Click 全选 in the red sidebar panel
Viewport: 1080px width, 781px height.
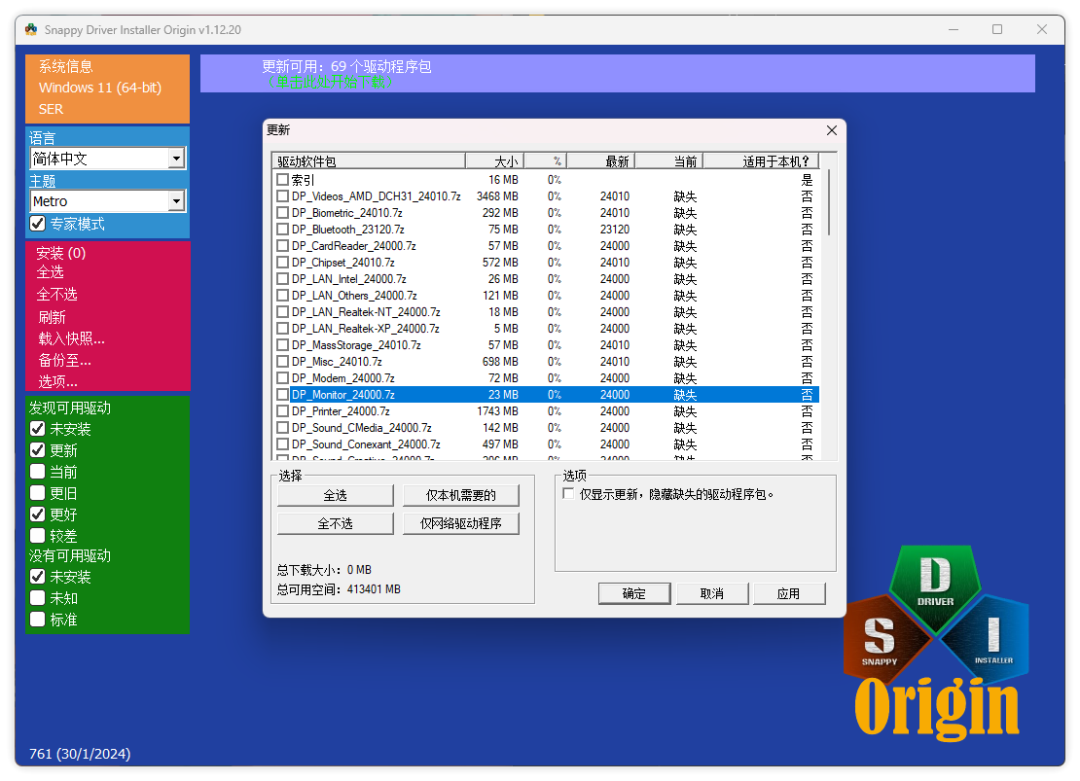50,272
